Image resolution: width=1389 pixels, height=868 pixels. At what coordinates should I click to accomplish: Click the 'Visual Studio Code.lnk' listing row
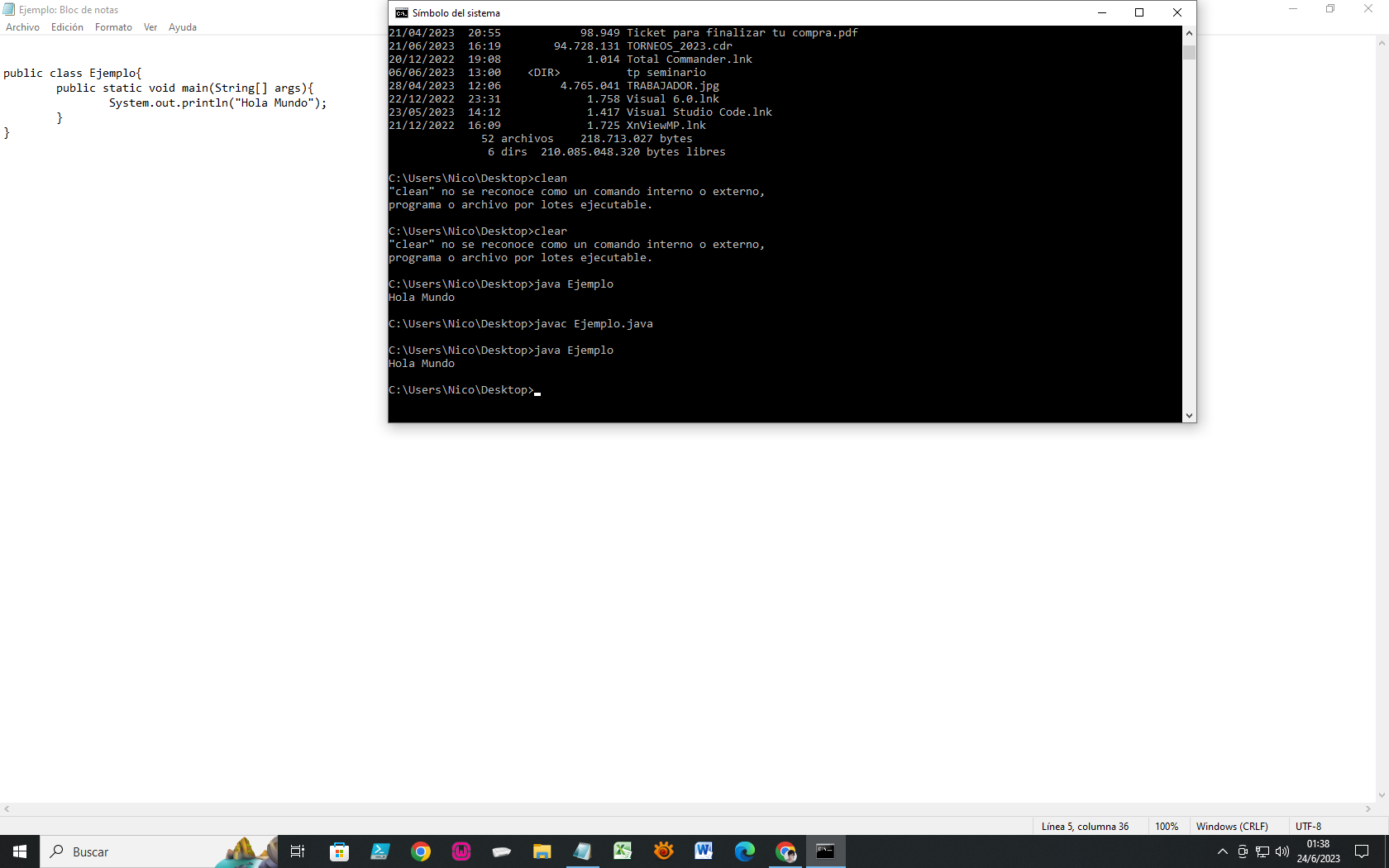point(580,112)
